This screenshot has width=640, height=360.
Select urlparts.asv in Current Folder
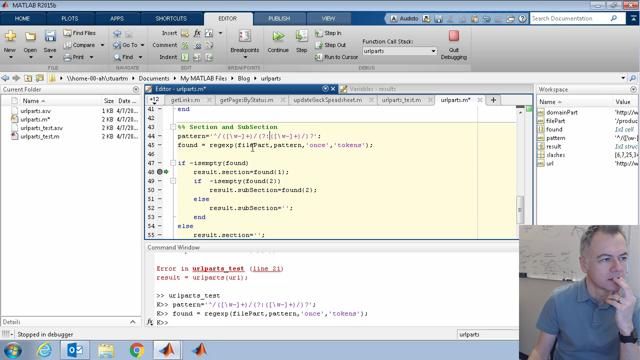[x=36, y=111]
